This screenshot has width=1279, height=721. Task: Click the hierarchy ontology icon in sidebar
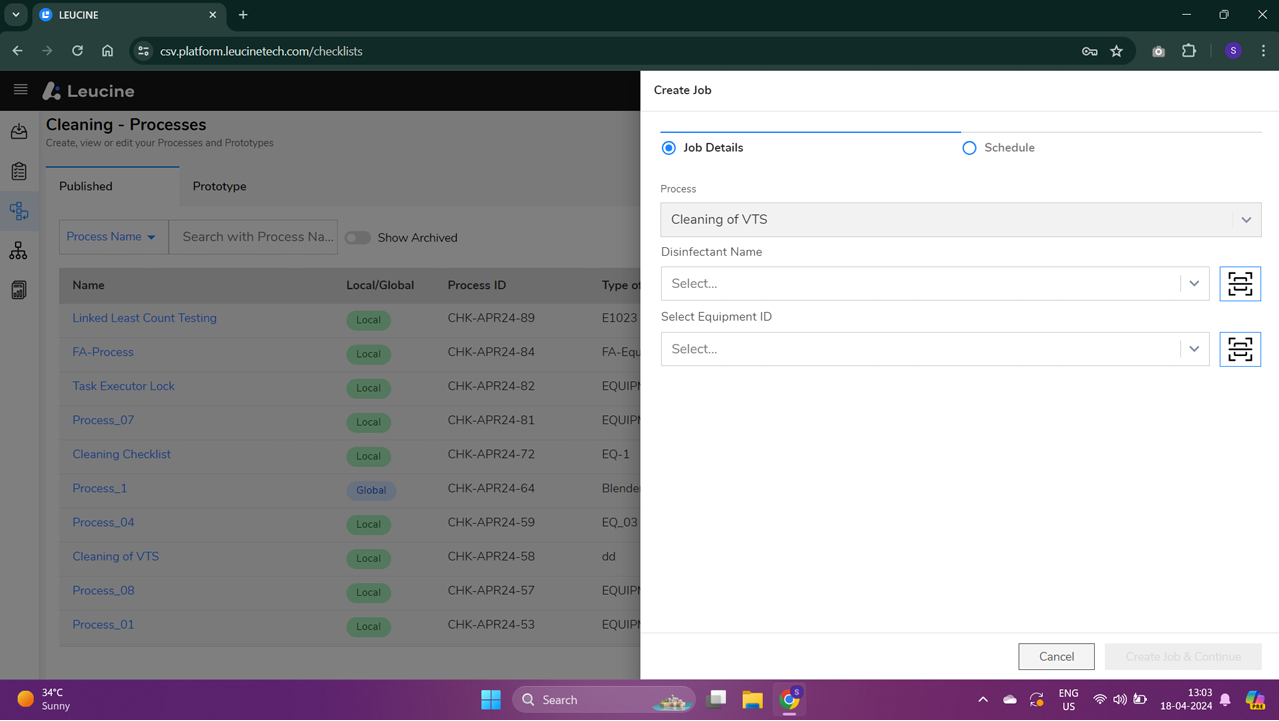tap(19, 251)
